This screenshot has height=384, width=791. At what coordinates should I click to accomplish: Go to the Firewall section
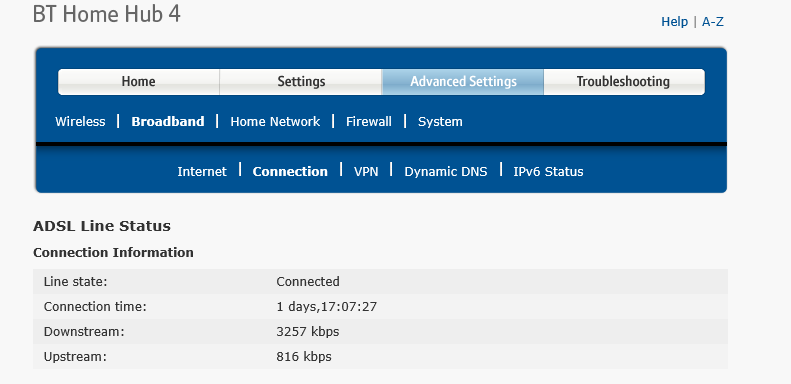click(x=369, y=122)
